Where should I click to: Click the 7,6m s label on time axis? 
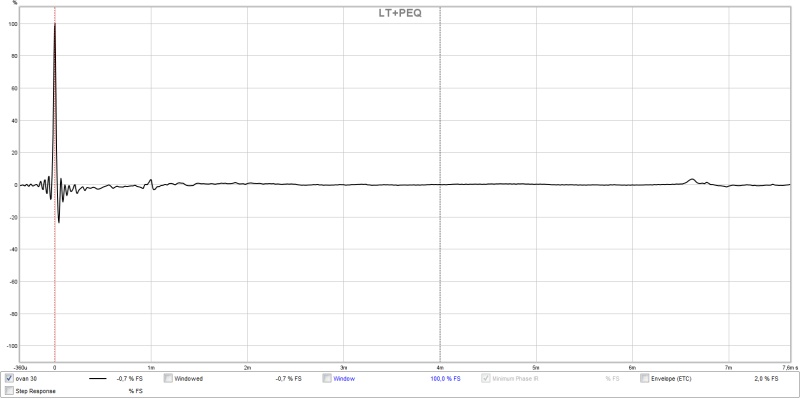coord(790,367)
